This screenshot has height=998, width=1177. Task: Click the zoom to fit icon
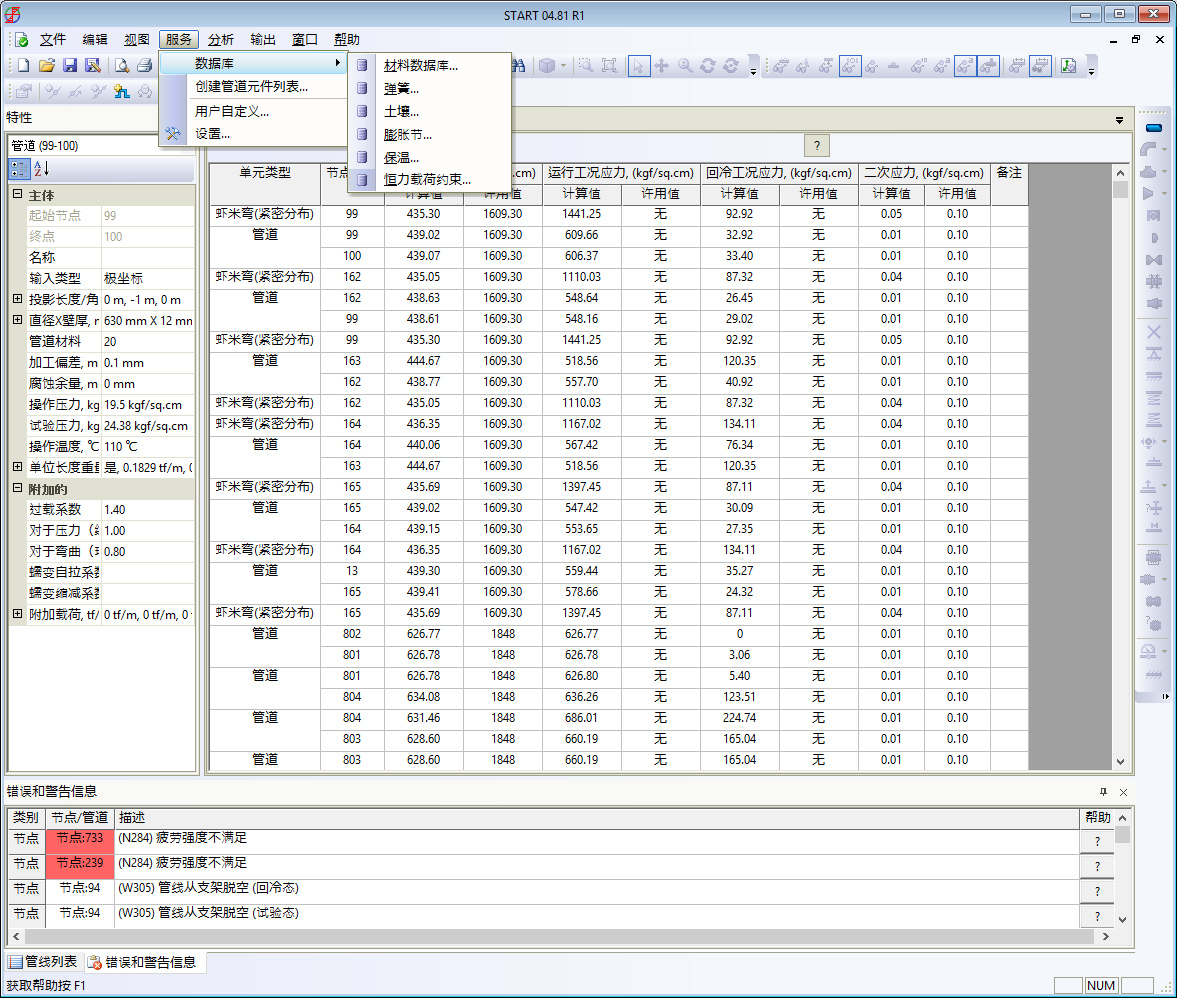click(x=609, y=66)
